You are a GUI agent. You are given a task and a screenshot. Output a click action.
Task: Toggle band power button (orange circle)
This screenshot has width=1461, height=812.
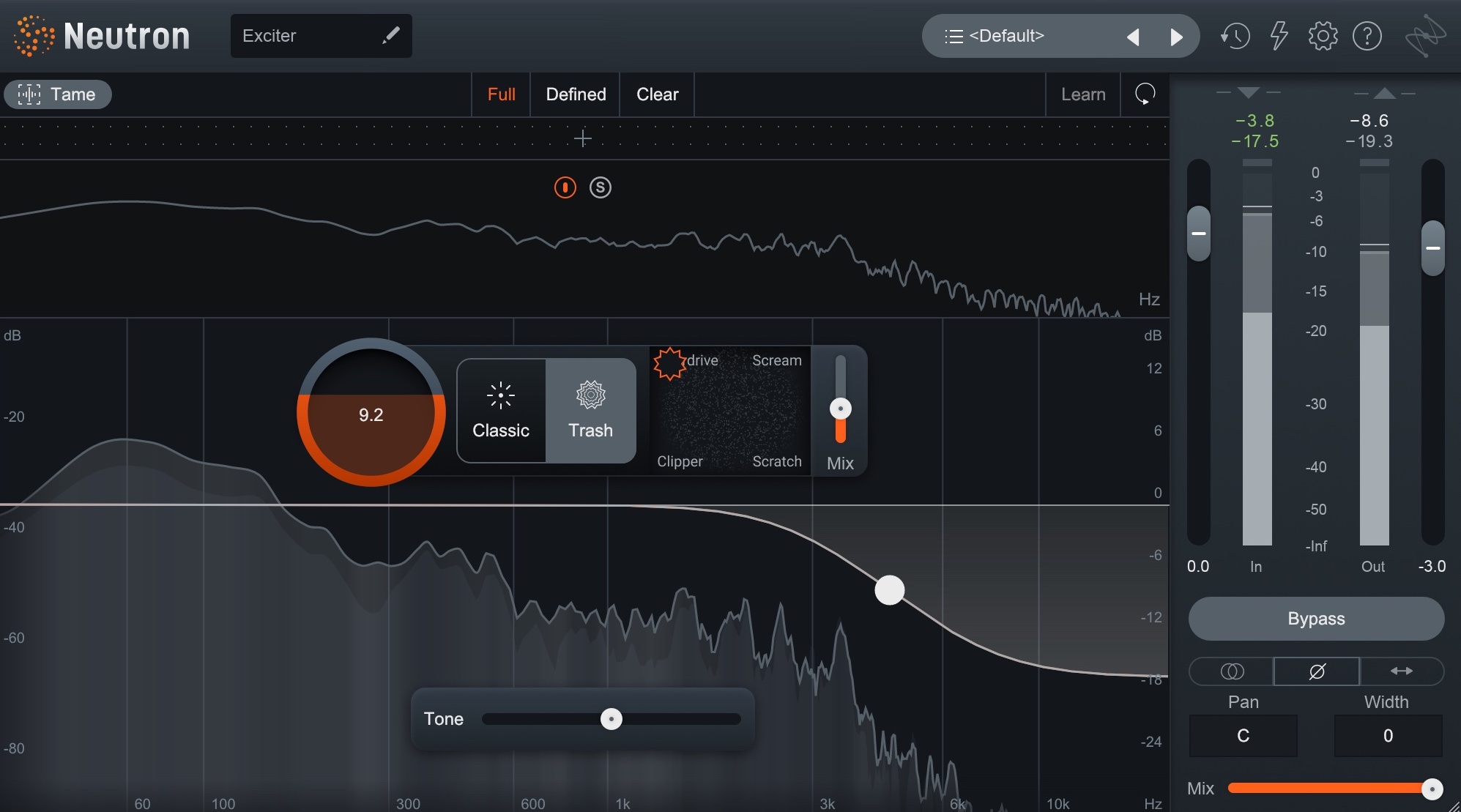[565, 187]
